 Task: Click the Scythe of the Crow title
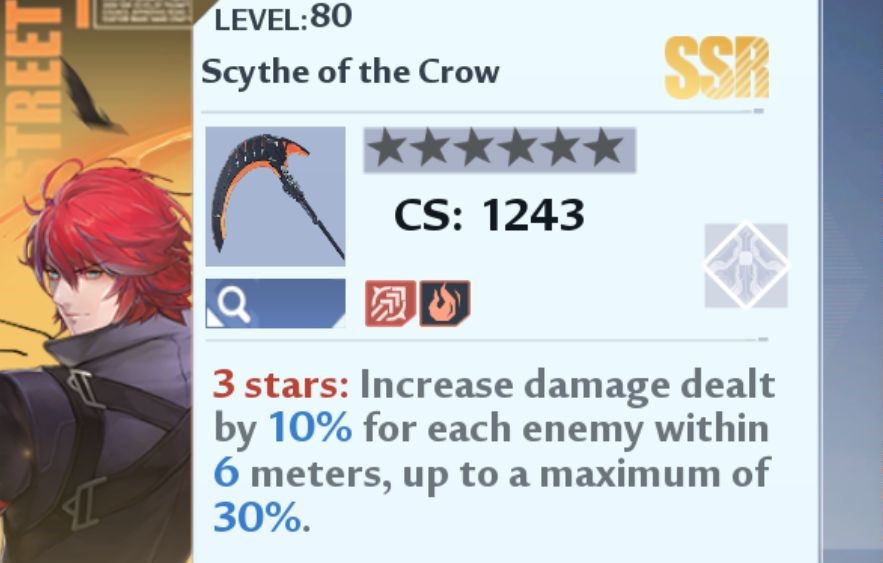350,73
